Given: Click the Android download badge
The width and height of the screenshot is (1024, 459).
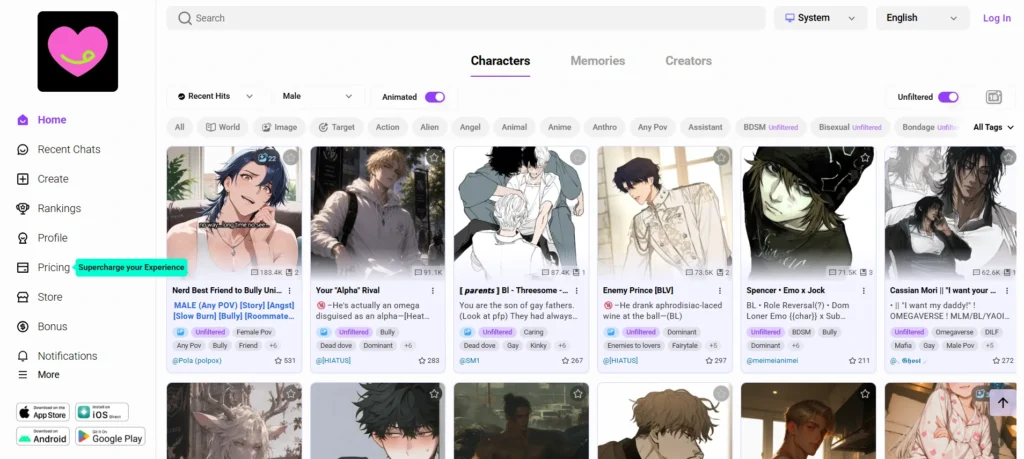Looking at the screenshot, I should tap(42, 436).
